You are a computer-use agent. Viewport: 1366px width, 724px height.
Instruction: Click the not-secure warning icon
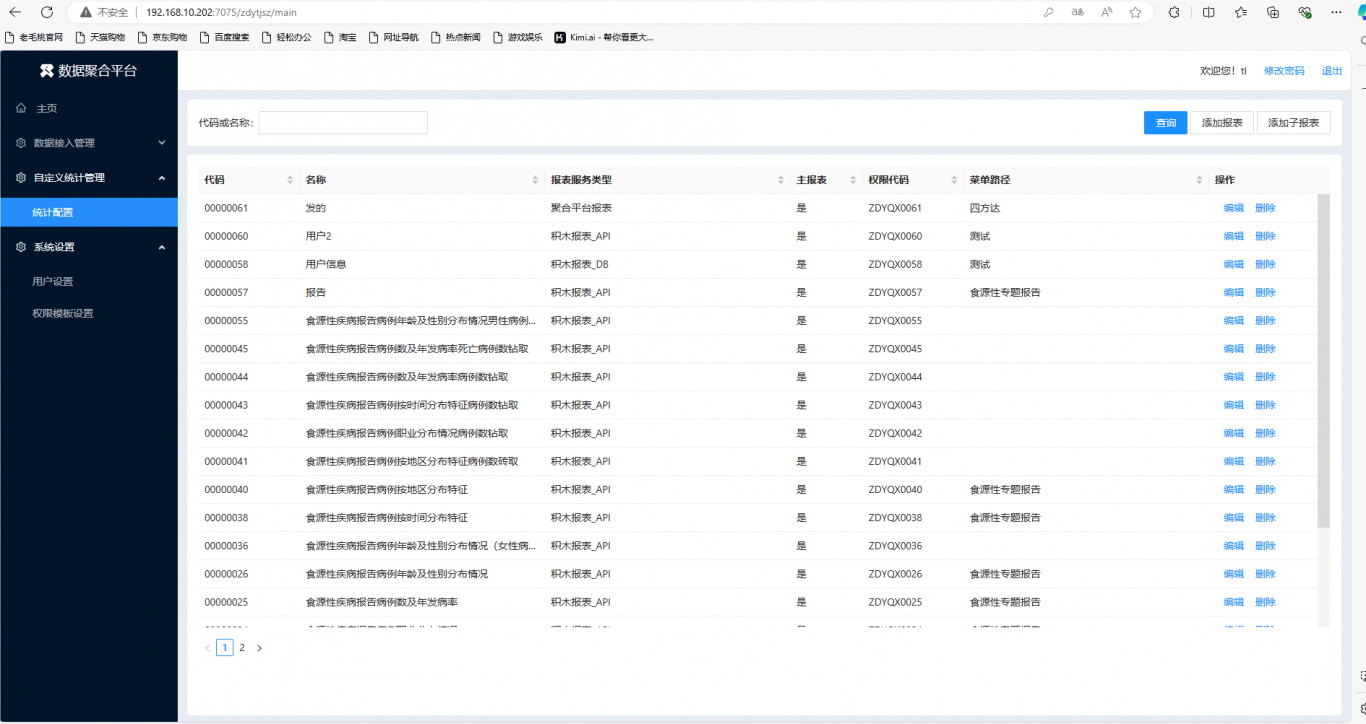[86, 12]
